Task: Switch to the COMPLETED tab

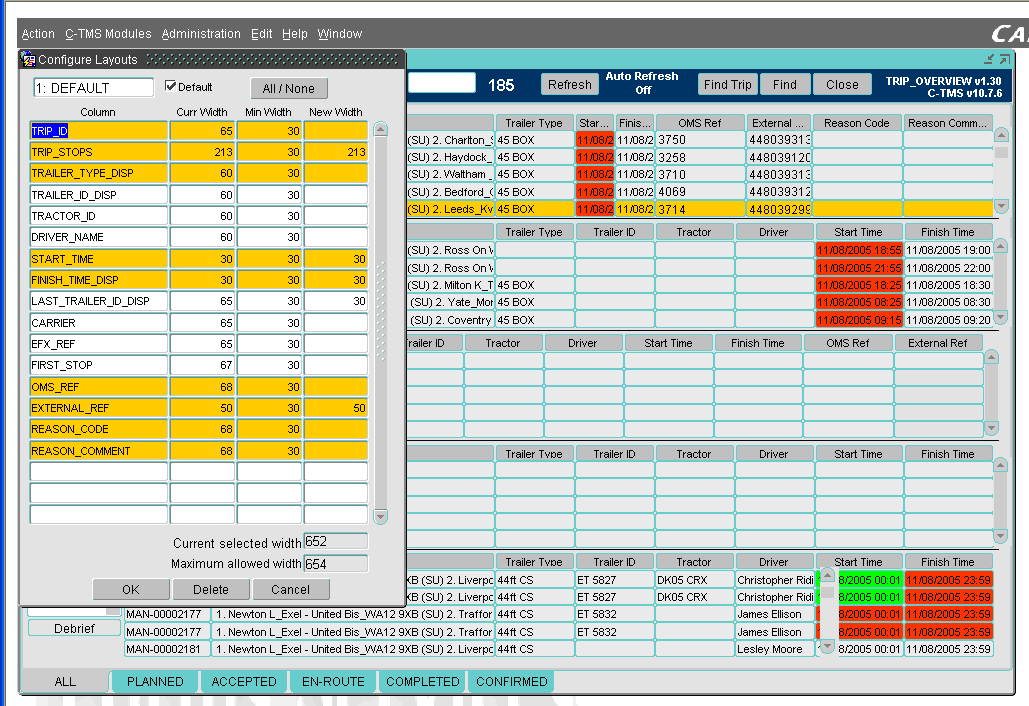Action: click(423, 681)
